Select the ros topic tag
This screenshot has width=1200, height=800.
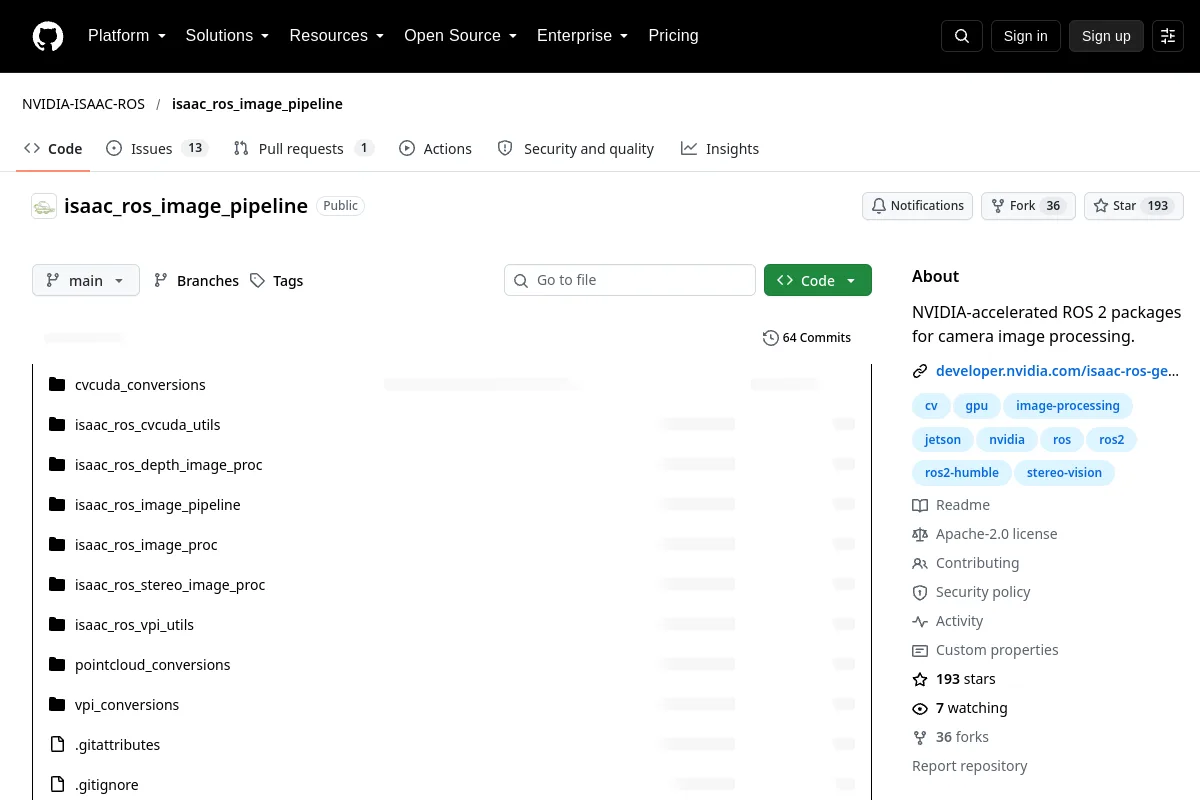point(1062,440)
